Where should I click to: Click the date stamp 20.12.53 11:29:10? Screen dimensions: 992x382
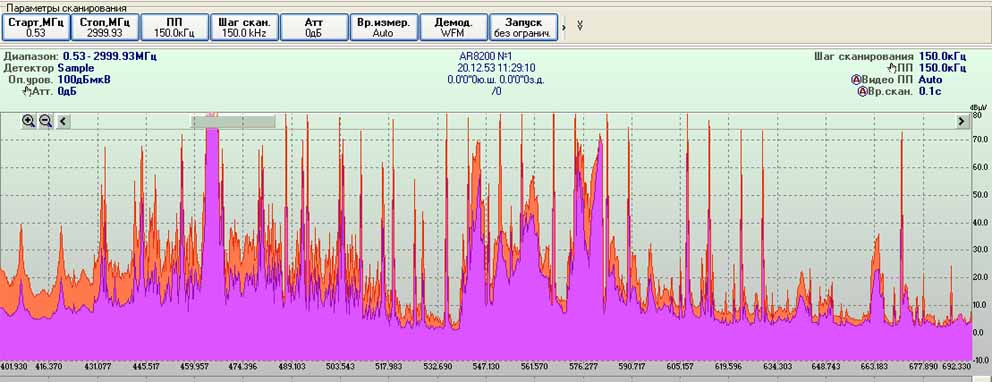496,68
